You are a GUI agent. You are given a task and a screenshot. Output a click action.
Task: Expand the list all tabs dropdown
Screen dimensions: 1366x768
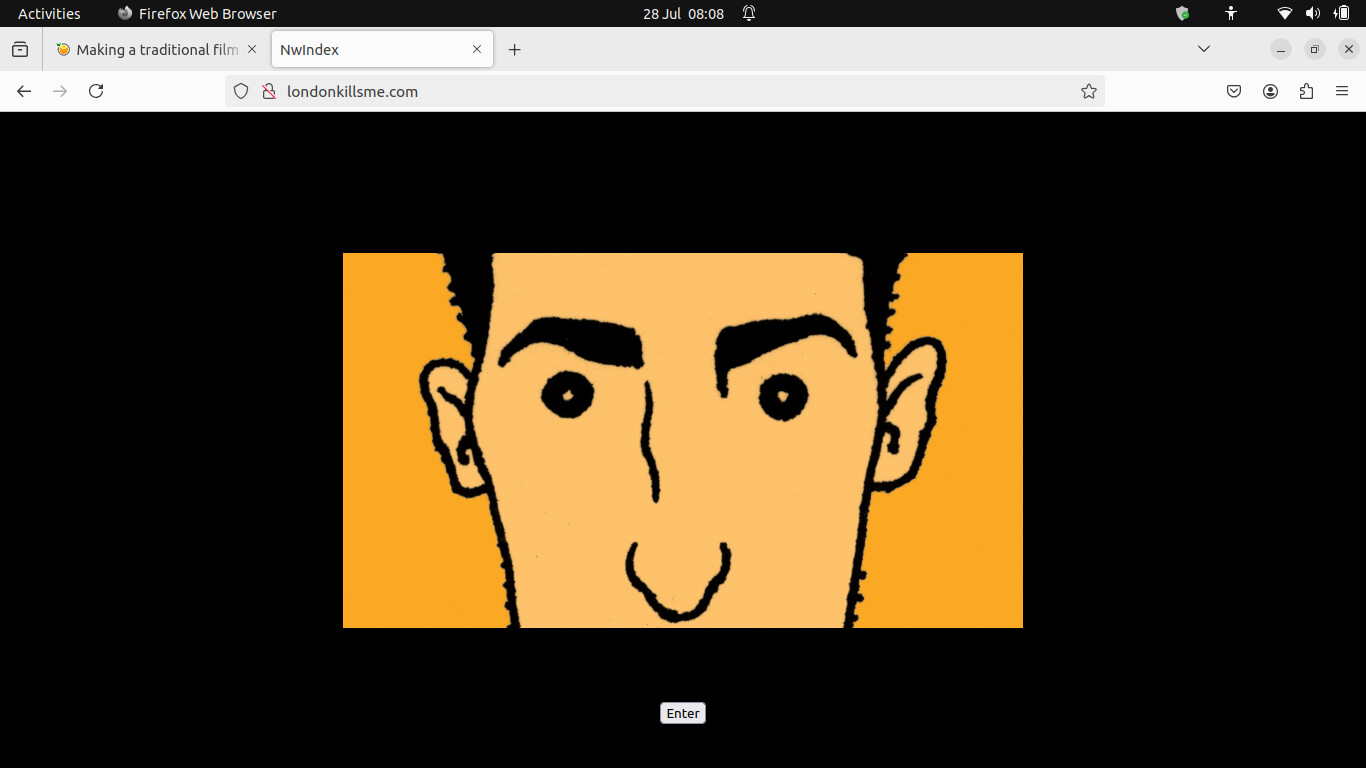click(1204, 49)
